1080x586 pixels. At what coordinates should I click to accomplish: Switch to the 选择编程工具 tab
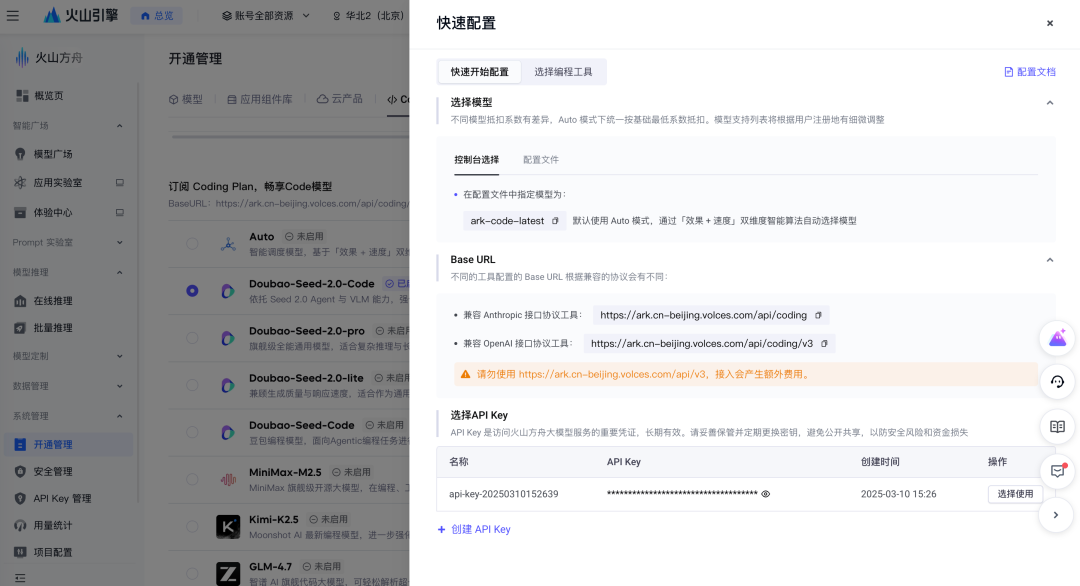point(563,72)
